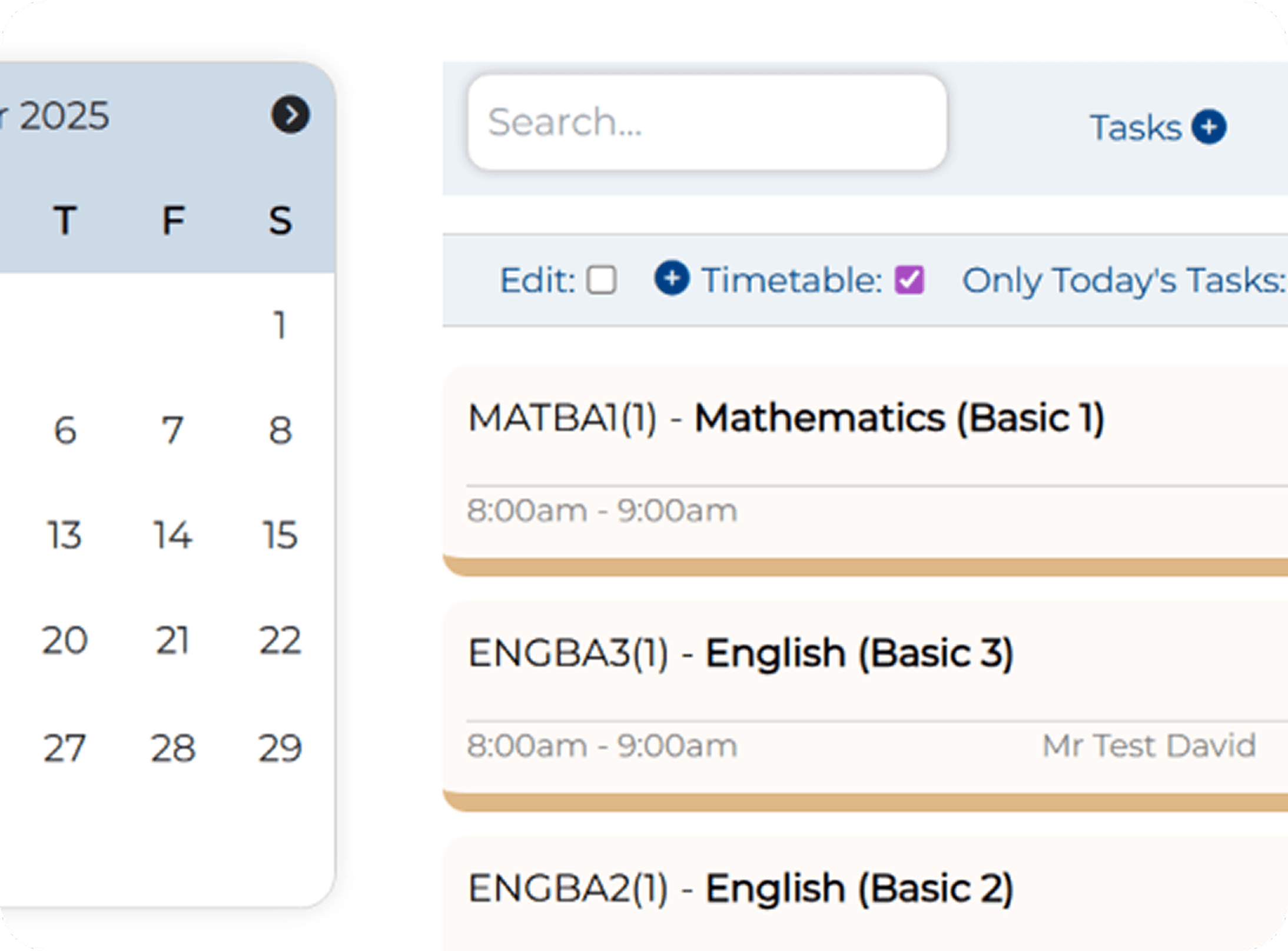The height and width of the screenshot is (951, 1288).
Task: Select calendar date 13
Action: coord(65,535)
